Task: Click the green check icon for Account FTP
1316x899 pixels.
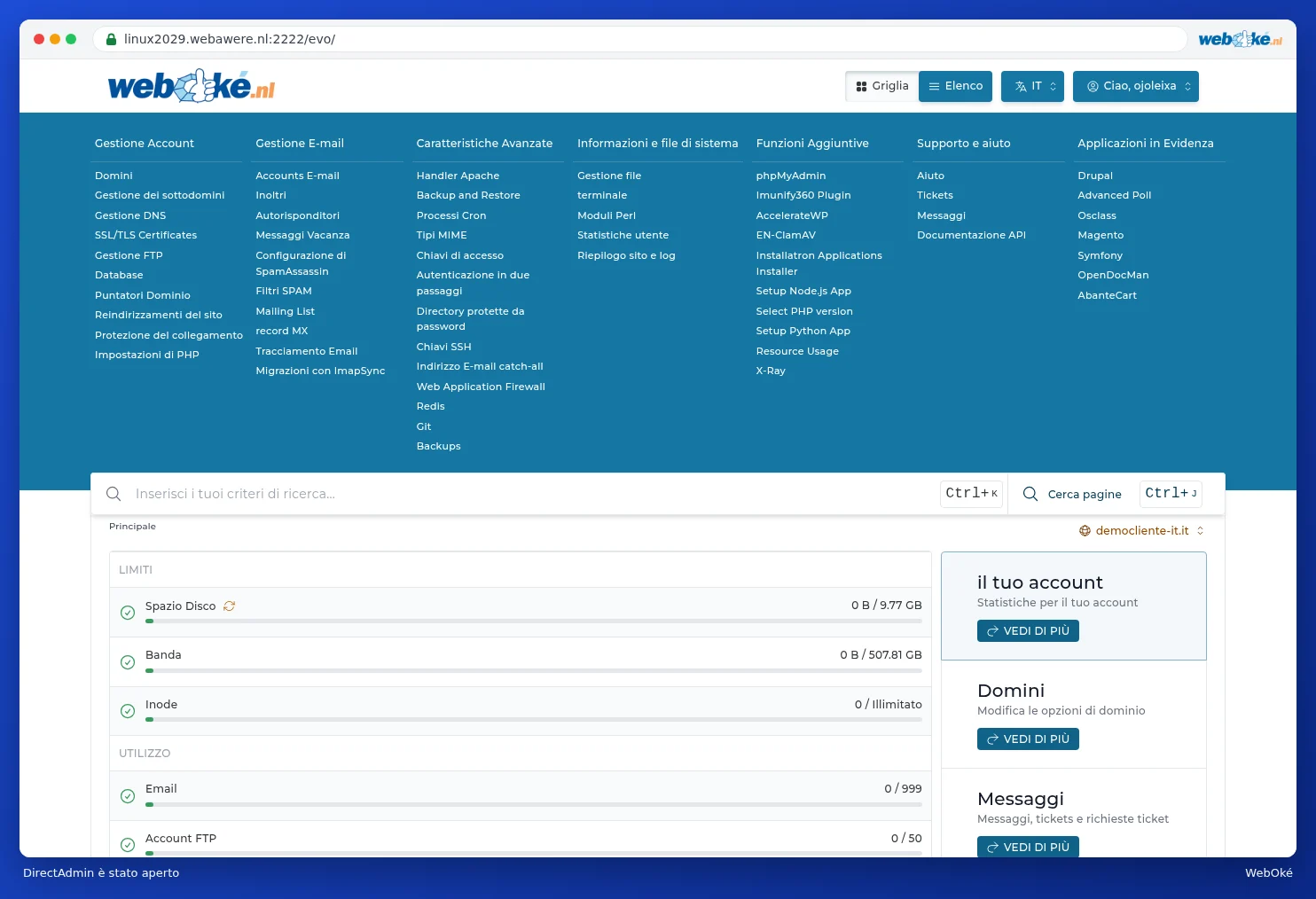Action: coord(128,845)
